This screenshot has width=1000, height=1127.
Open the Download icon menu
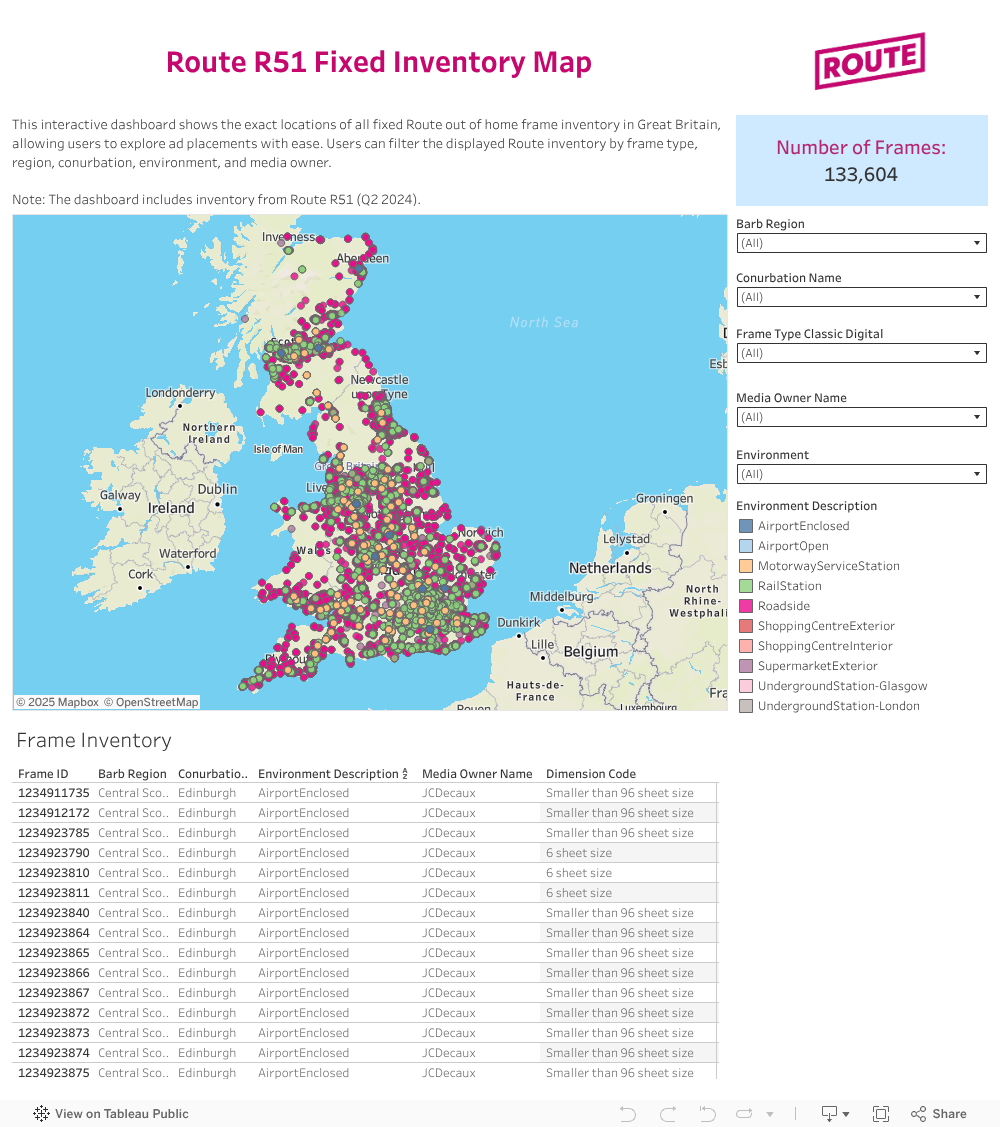pos(834,1114)
